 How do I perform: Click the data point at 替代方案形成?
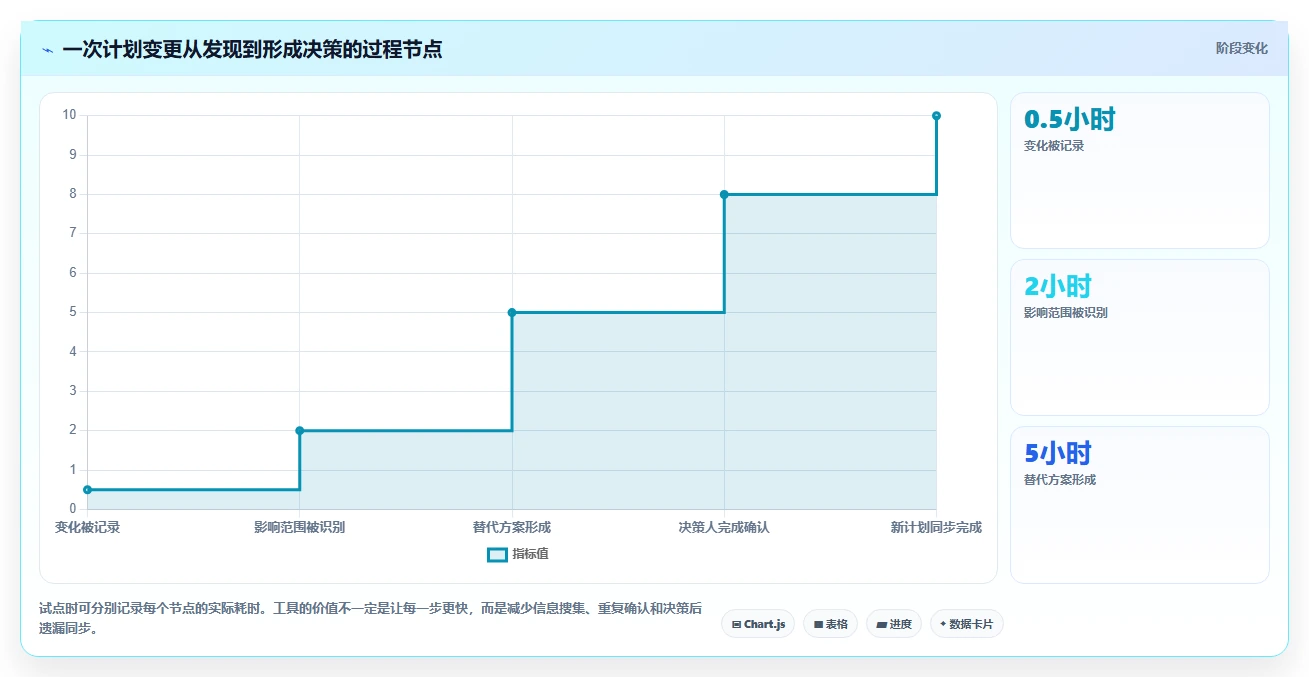pos(512,312)
